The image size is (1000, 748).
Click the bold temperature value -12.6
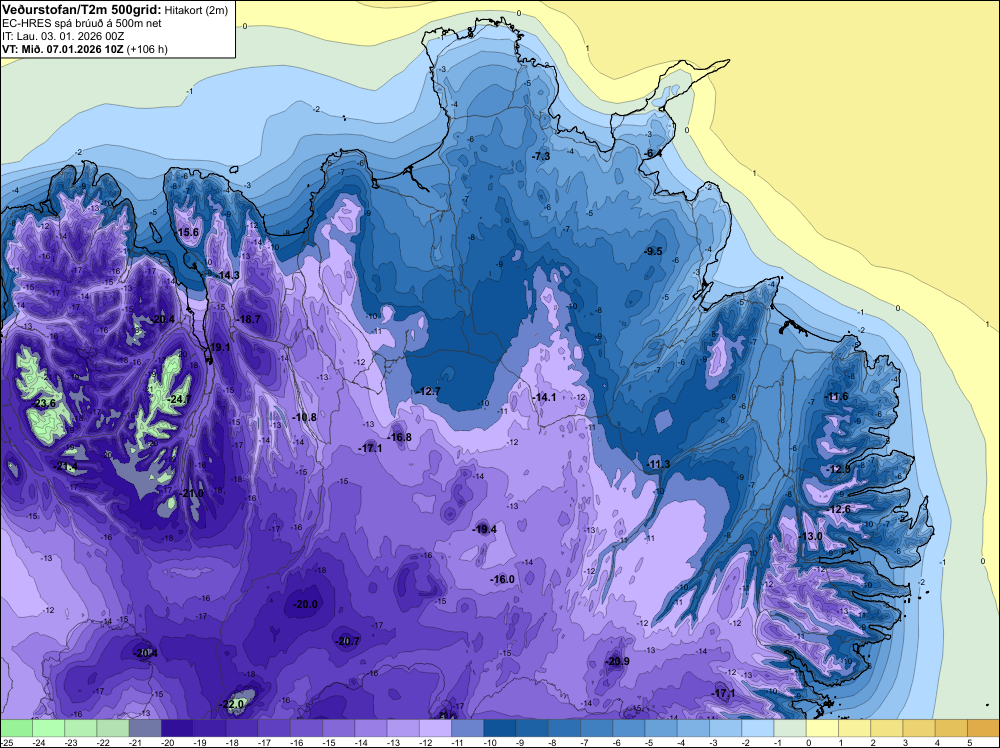click(x=839, y=510)
